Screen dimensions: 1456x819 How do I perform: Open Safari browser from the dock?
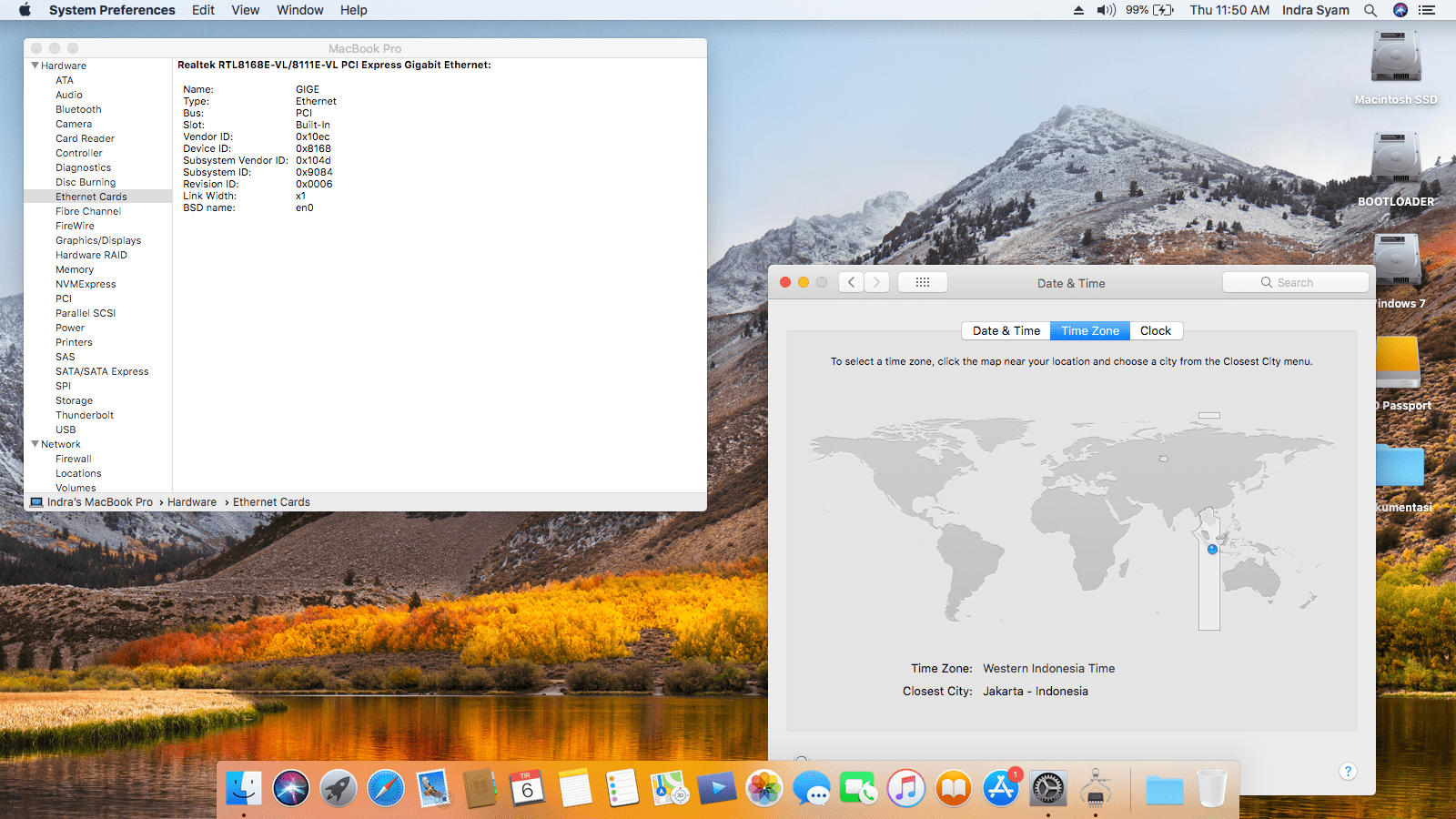386,788
